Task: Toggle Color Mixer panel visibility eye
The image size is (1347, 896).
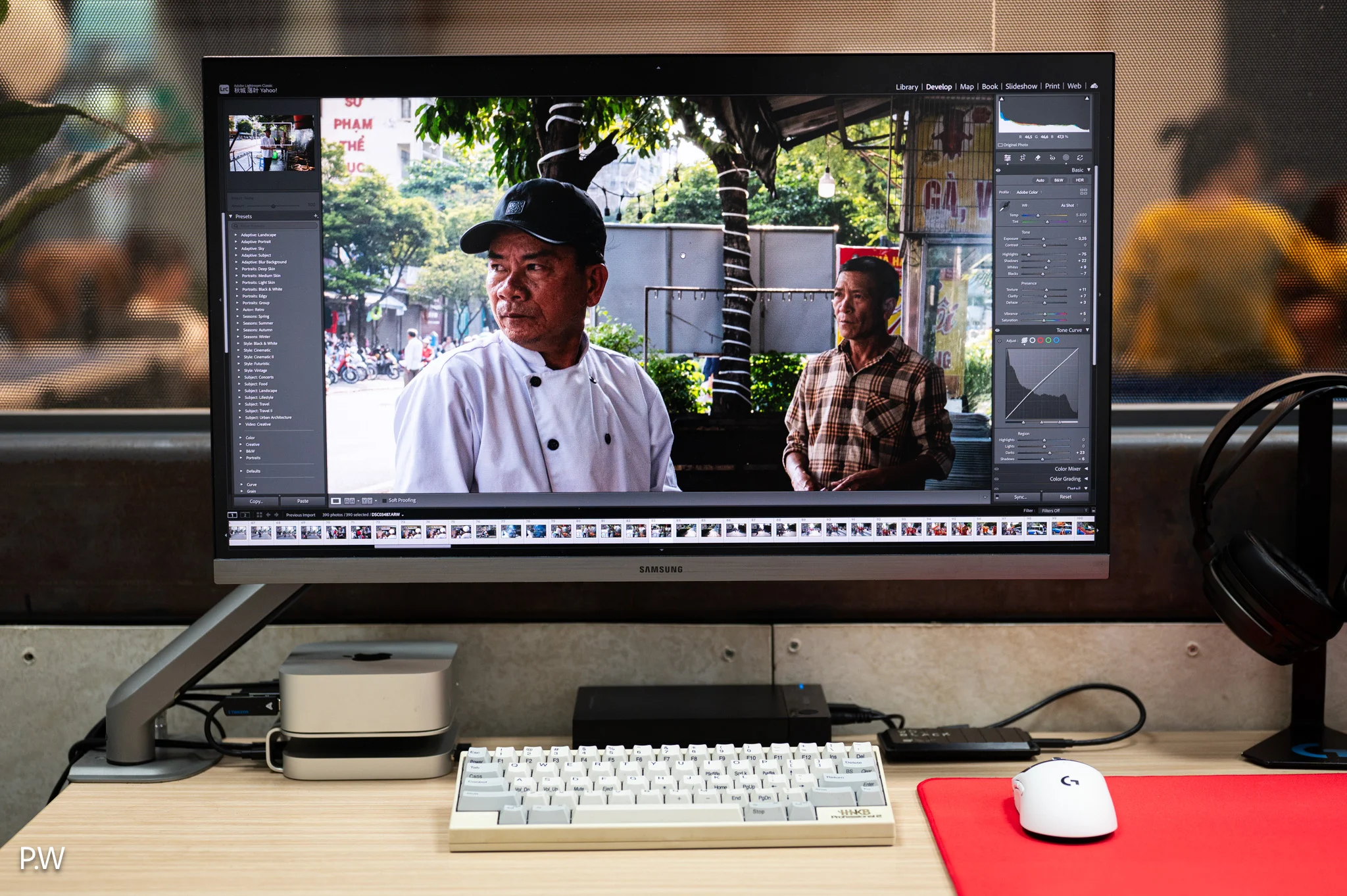Action: 996,469
